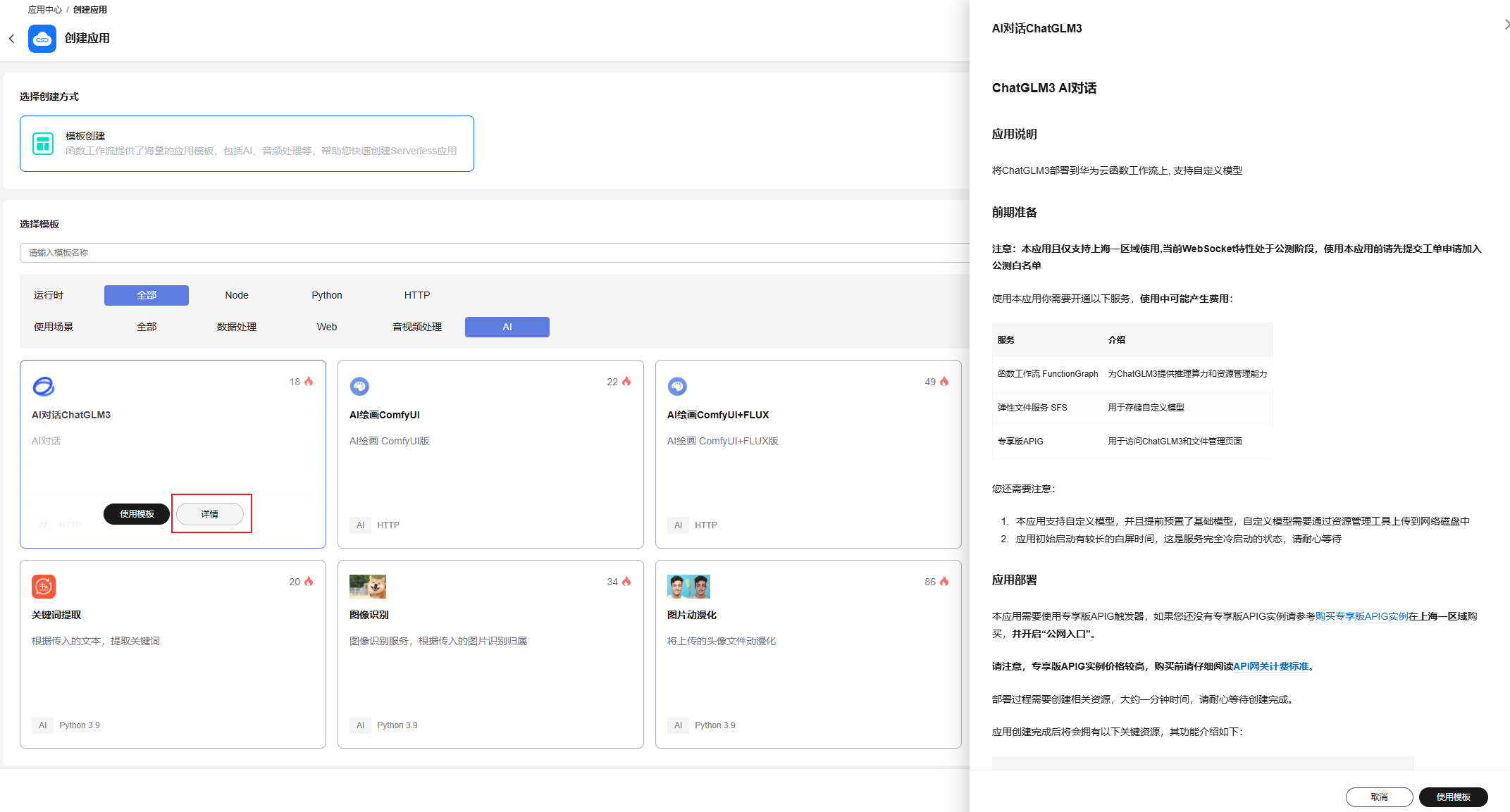This screenshot has width=1510, height=812.
Task: Open the 购买专享版APIG实例 link
Action: (x=1361, y=616)
